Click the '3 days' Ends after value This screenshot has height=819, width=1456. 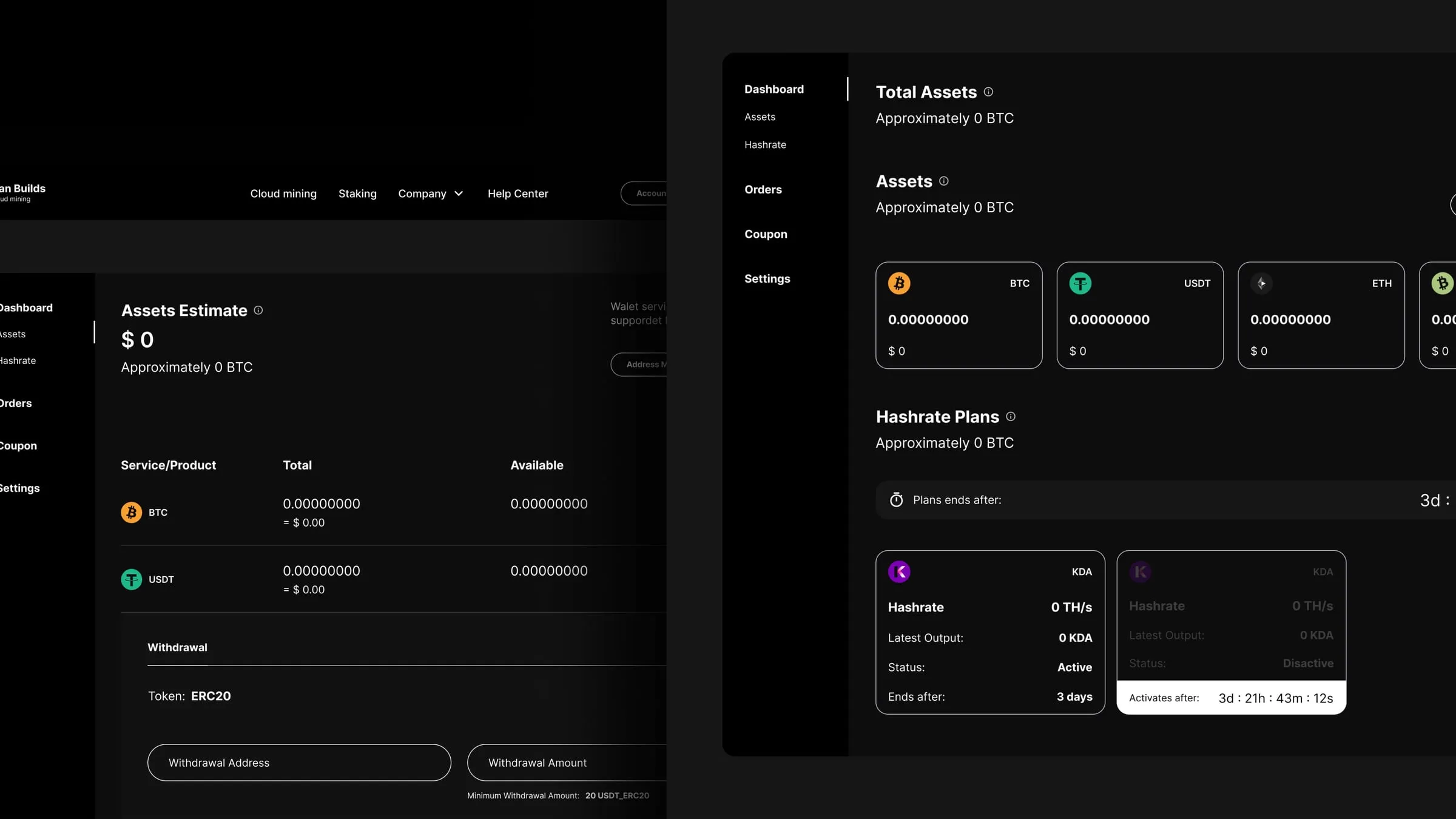(x=1074, y=696)
